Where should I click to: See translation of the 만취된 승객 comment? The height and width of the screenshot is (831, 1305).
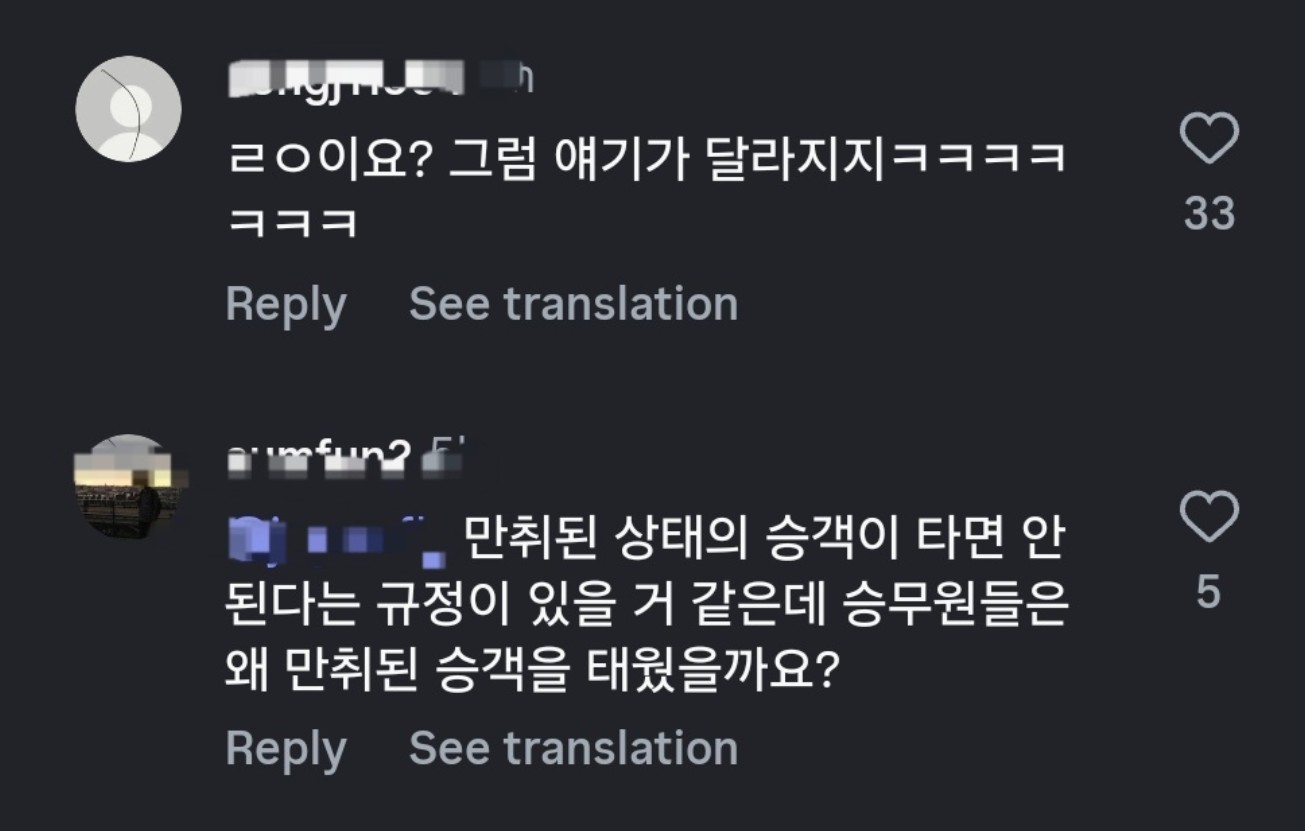coord(573,748)
